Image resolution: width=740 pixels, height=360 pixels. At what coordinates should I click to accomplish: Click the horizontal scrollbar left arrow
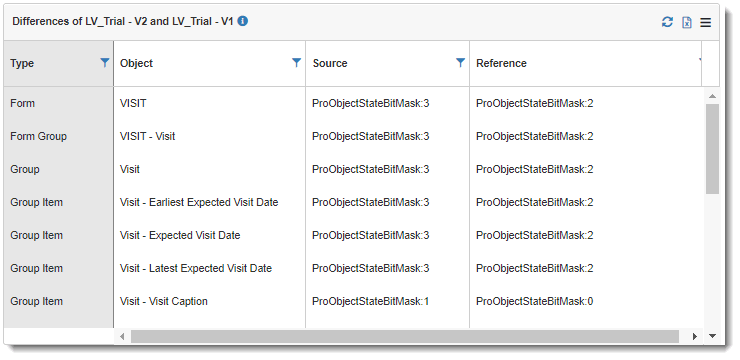tap(122, 336)
